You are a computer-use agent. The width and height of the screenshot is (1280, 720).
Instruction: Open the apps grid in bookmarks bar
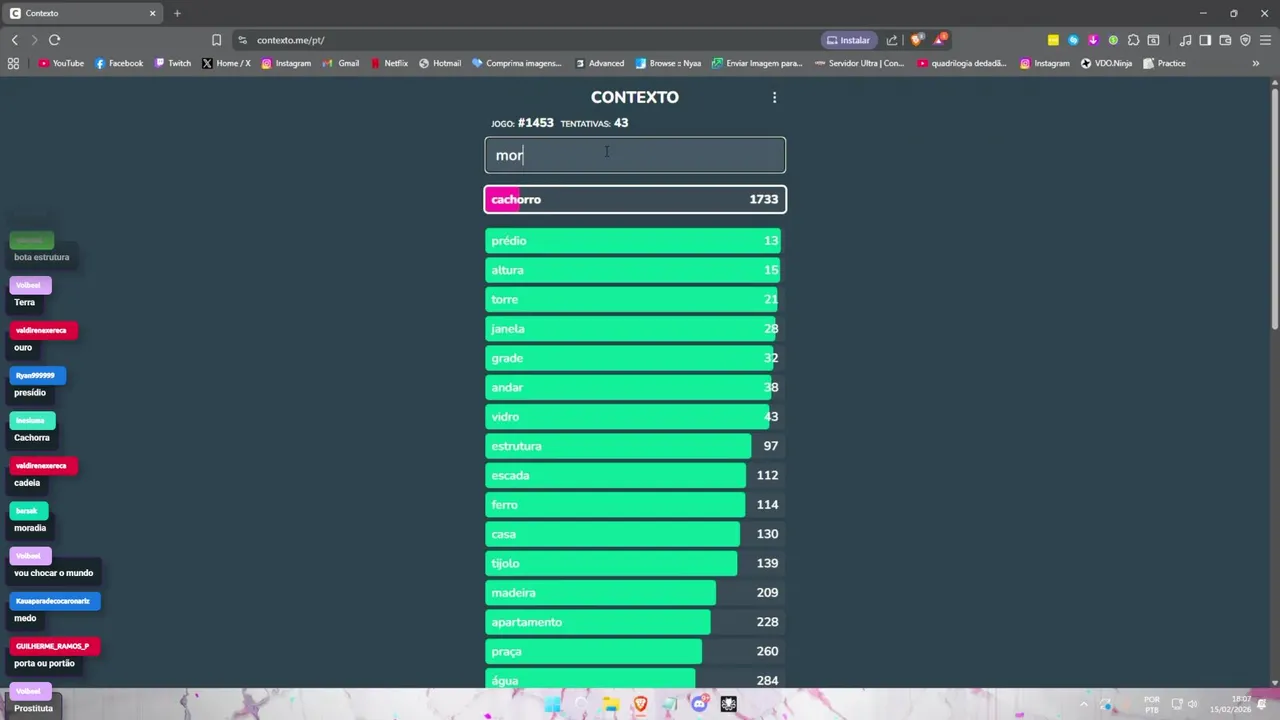pos(13,63)
